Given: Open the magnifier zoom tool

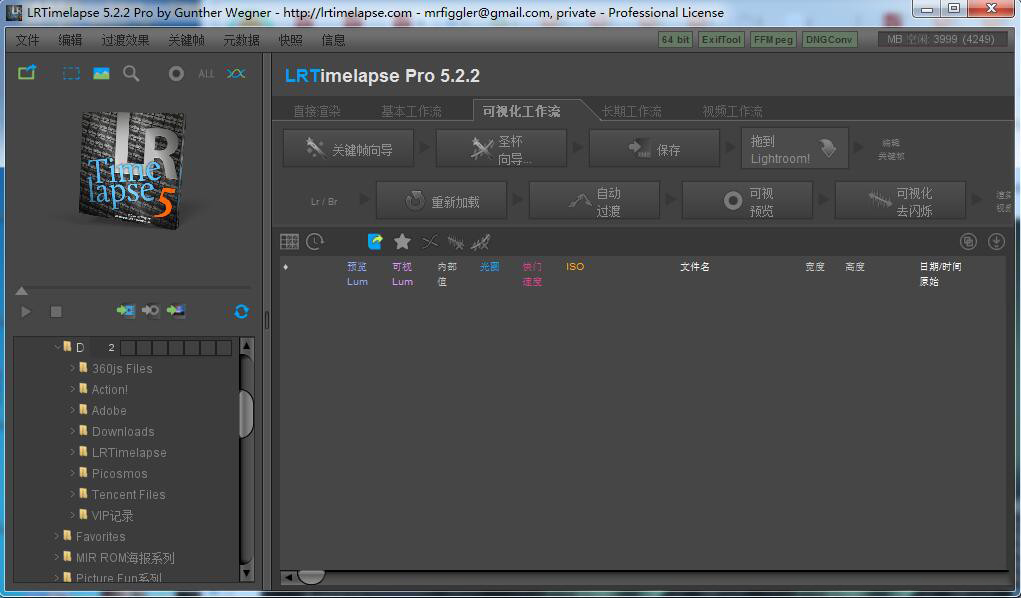Looking at the screenshot, I should [131, 74].
